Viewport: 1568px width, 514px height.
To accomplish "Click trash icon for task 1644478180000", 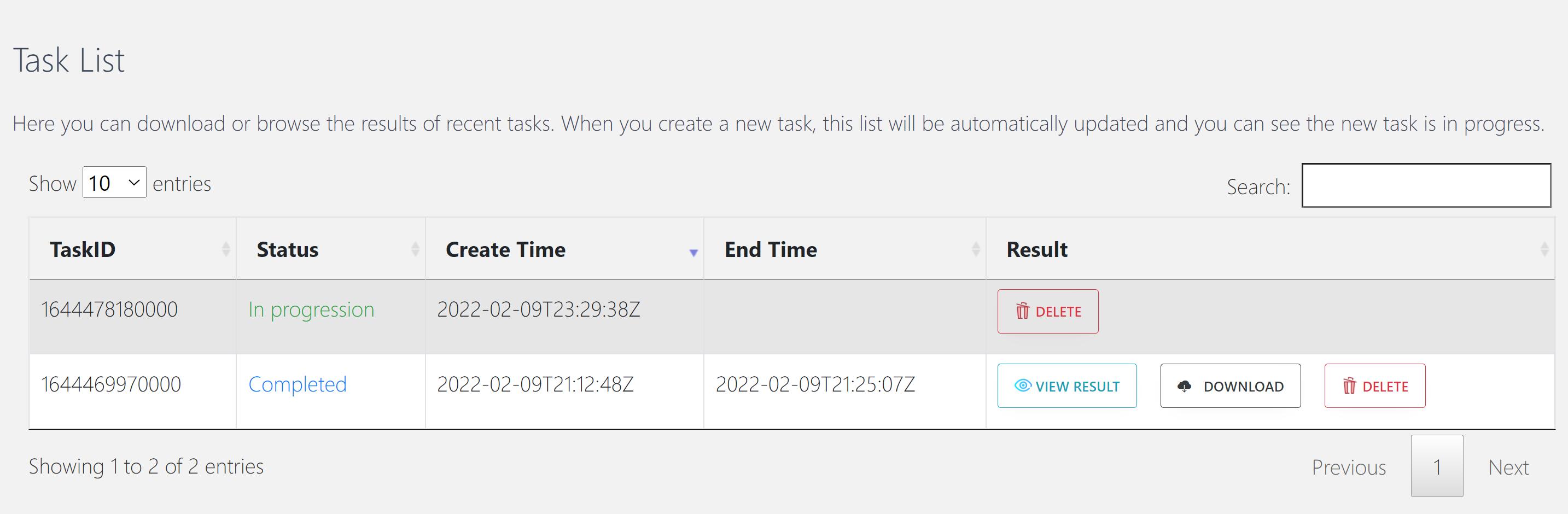I will point(1022,311).
